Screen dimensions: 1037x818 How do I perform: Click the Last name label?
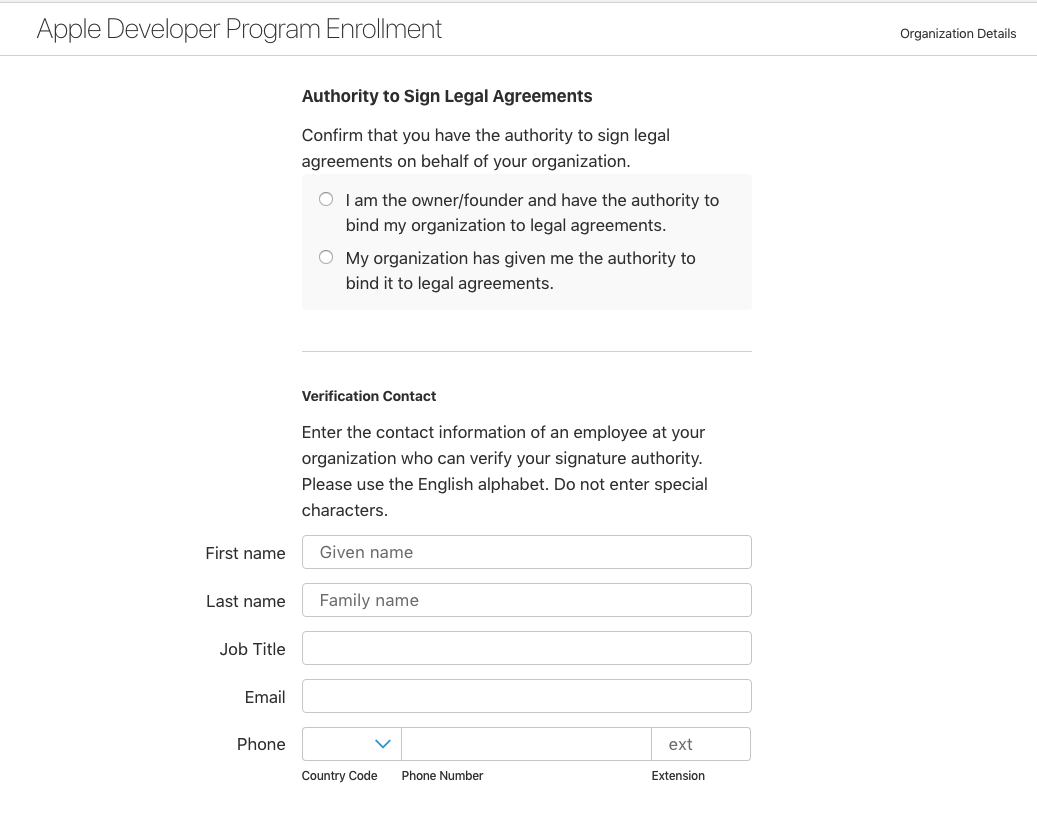coord(246,601)
